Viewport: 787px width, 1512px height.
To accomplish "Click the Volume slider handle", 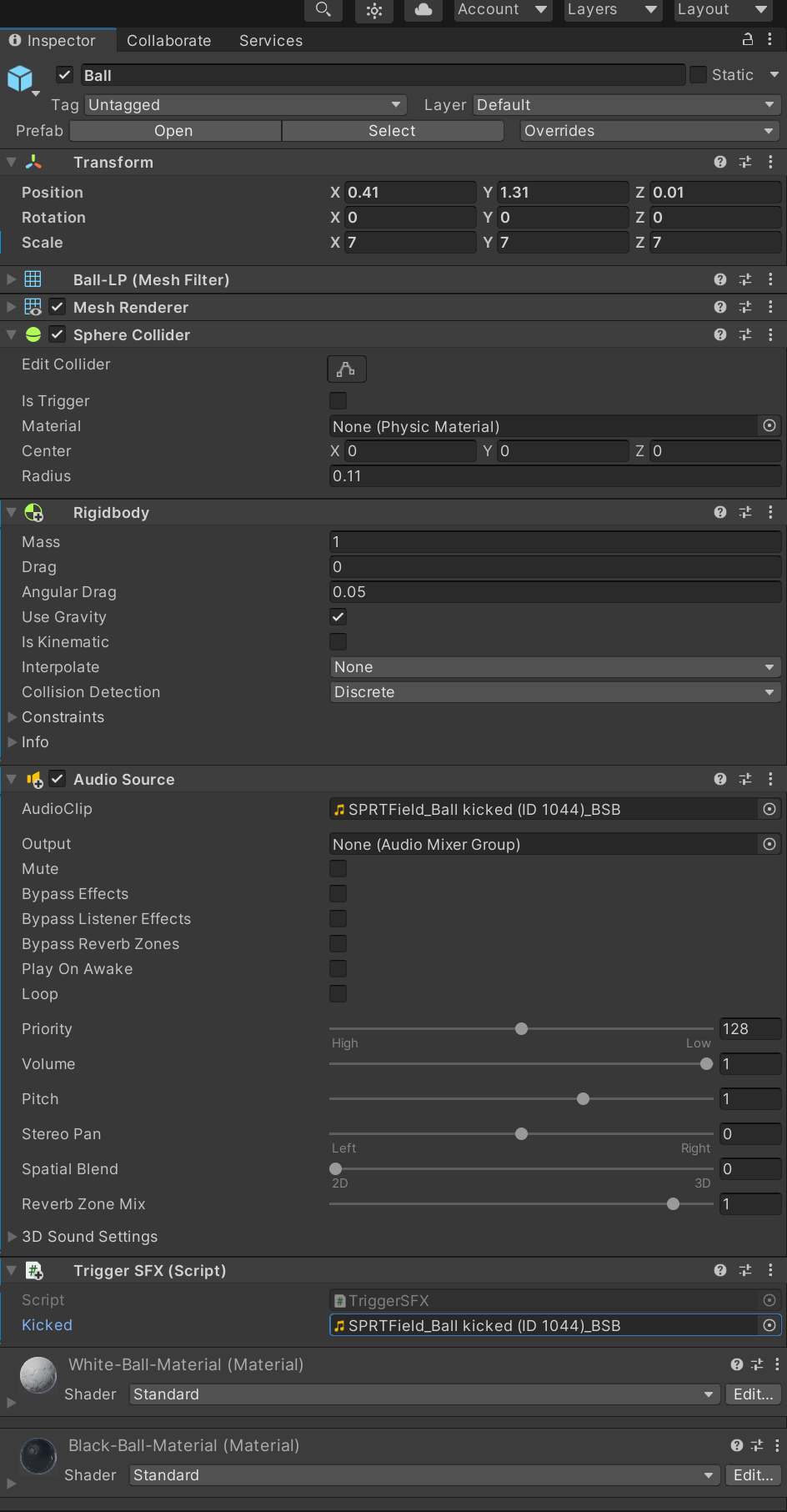I will coord(707,1064).
